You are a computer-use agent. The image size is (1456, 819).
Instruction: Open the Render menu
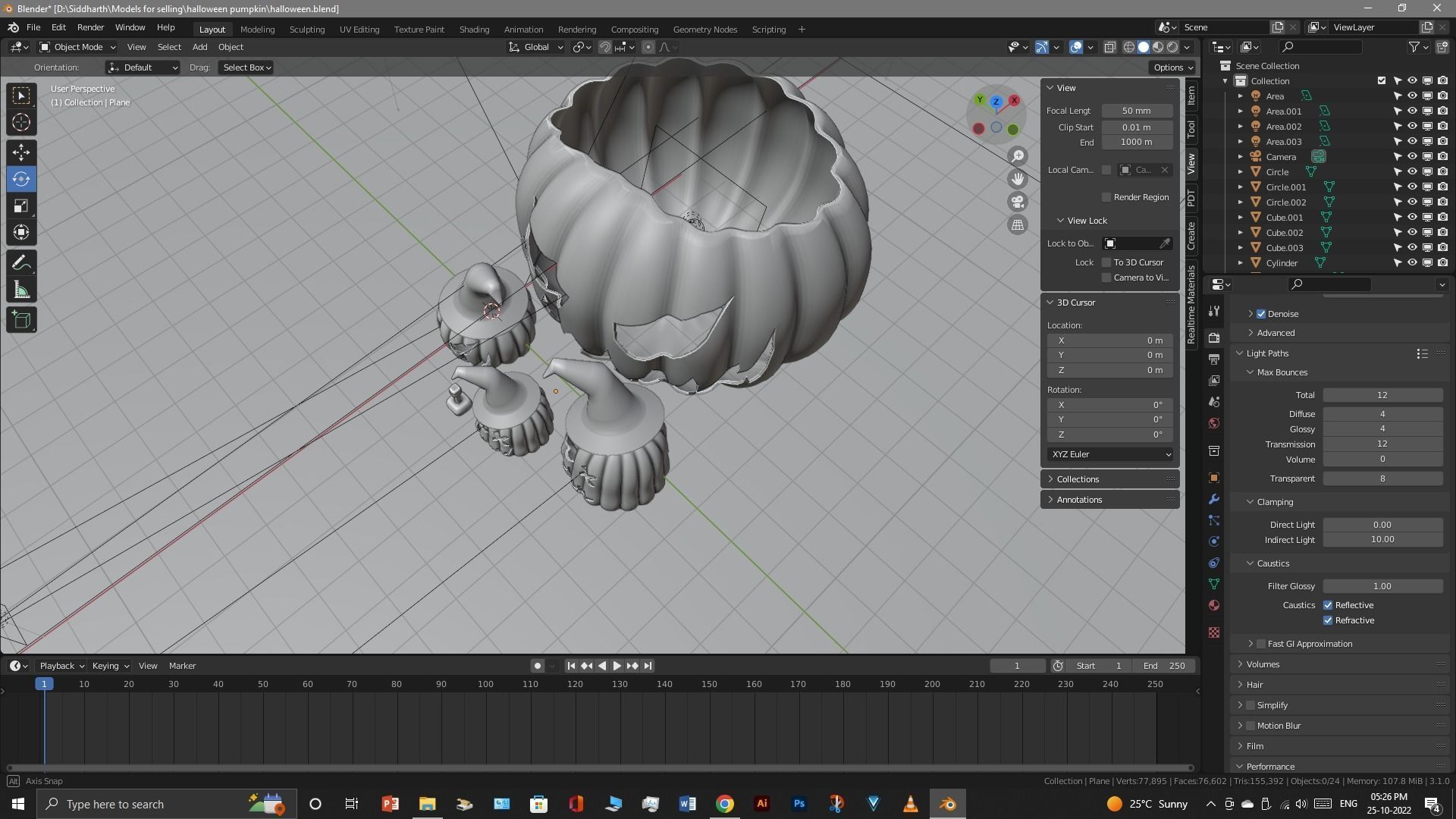tap(90, 27)
